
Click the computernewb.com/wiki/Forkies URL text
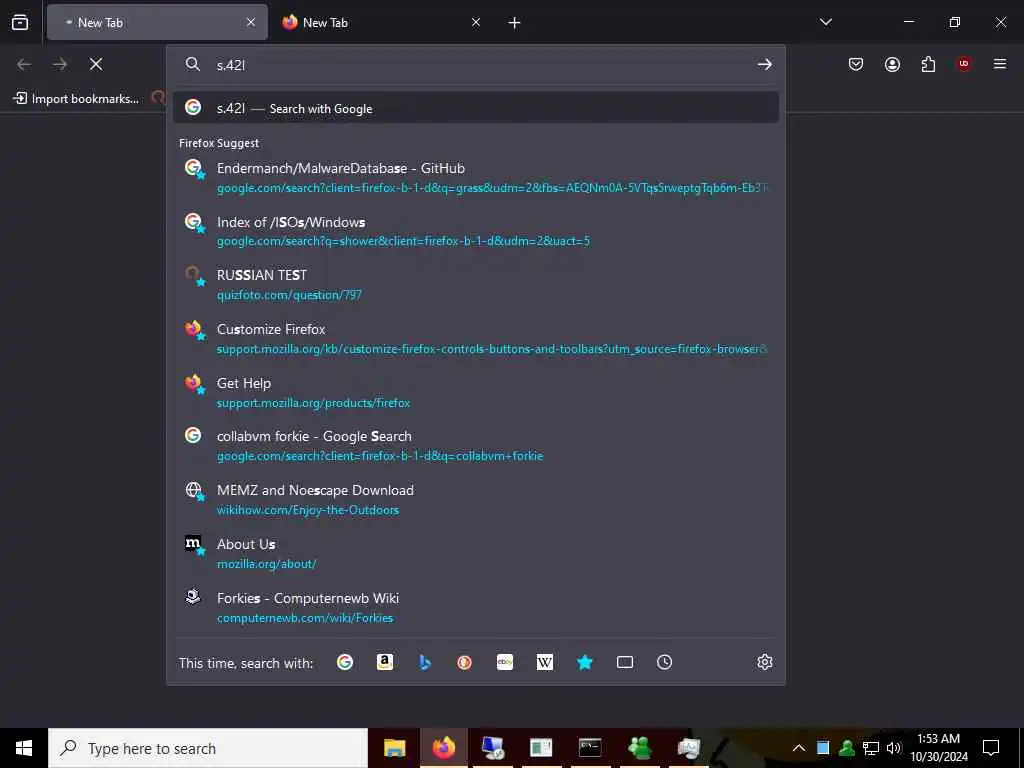point(305,618)
